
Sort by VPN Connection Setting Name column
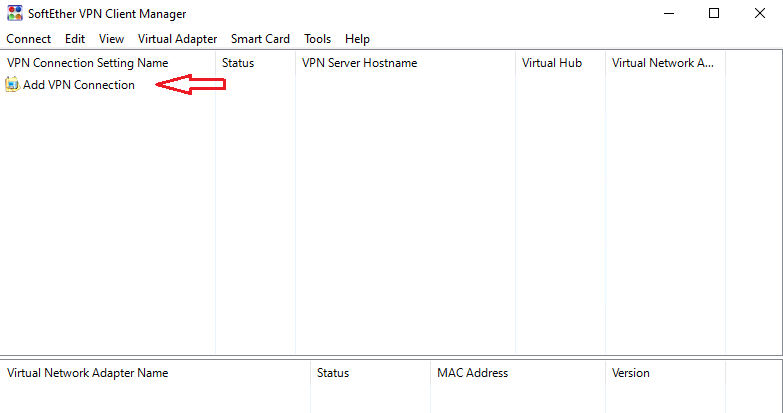(108, 63)
